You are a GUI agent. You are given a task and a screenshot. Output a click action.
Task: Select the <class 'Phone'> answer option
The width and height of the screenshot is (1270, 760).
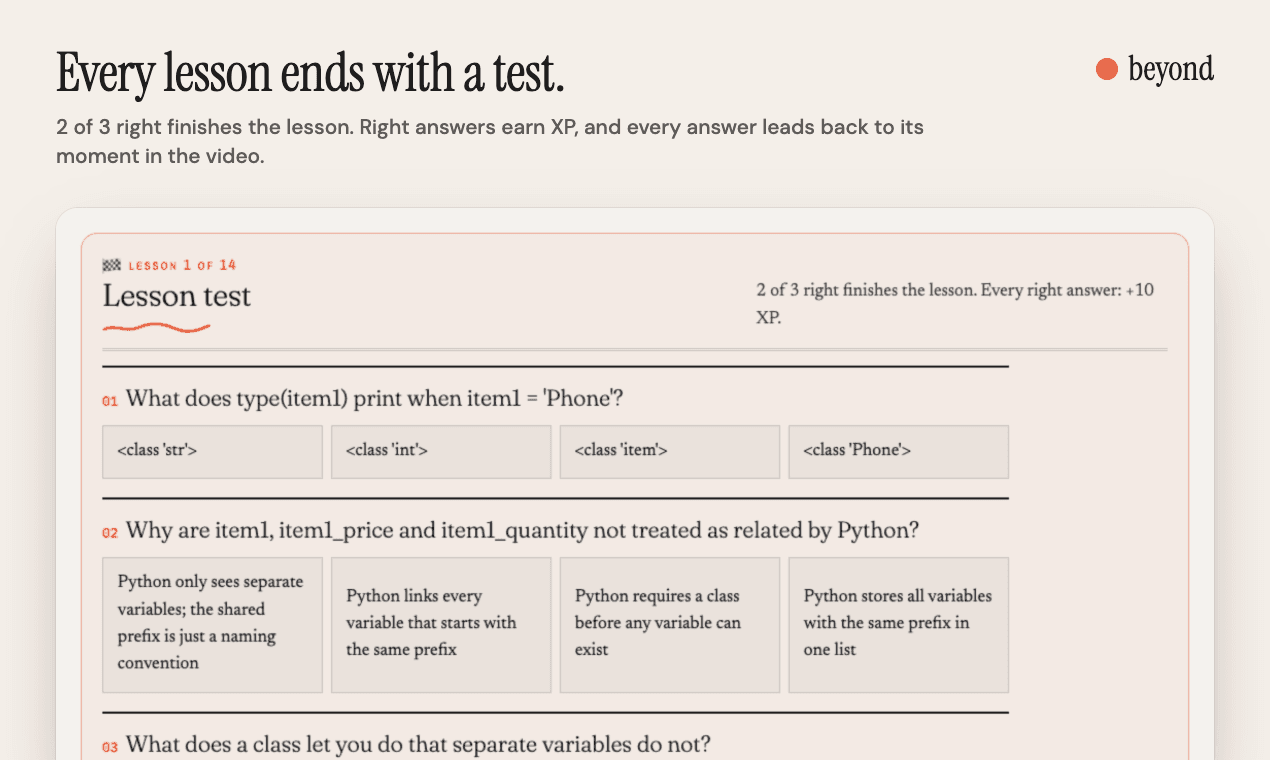(899, 452)
